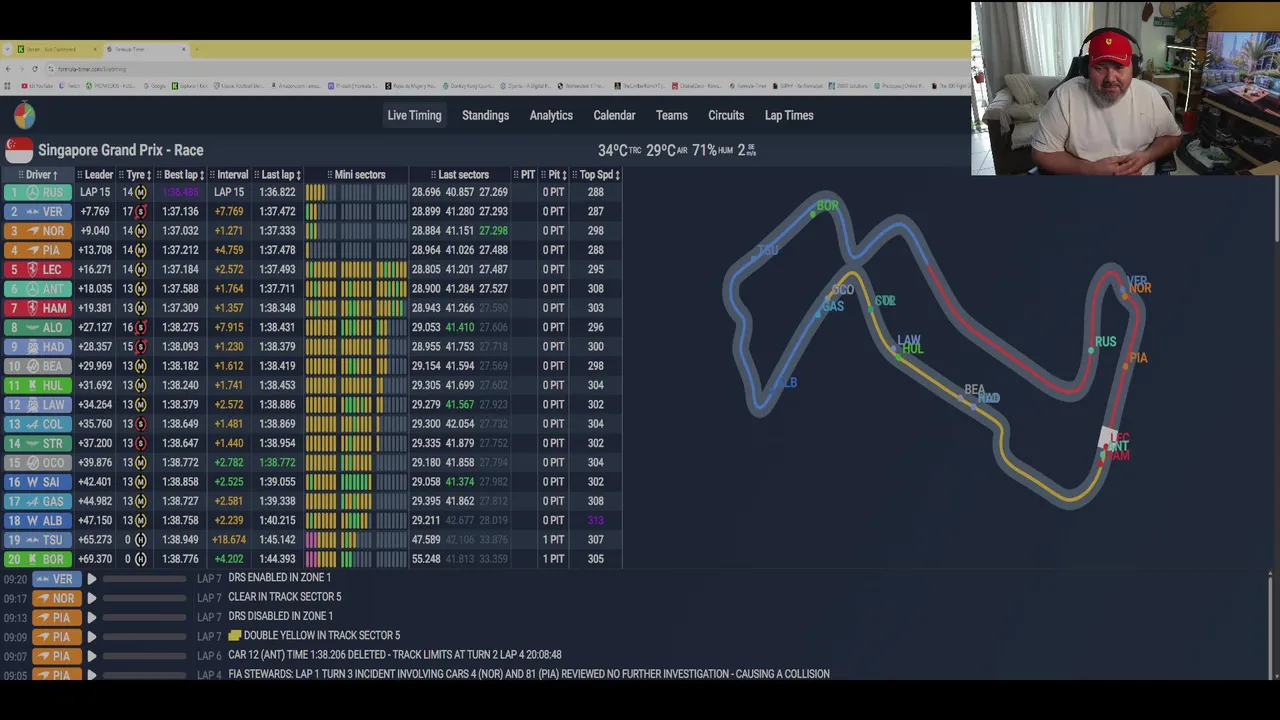Click the hard tyre icon for TSU
The width and height of the screenshot is (1280, 720).
(141, 540)
